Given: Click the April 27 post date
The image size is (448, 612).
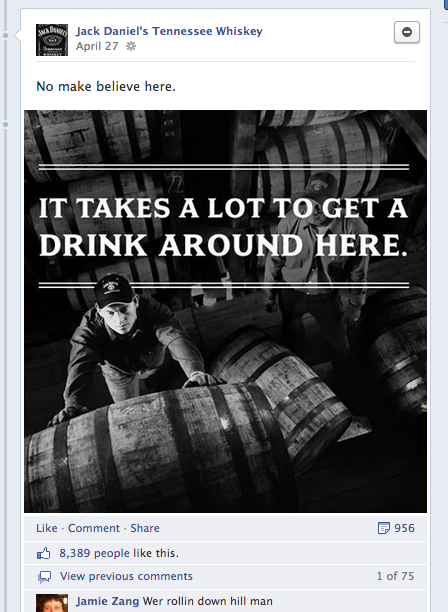Looking at the screenshot, I should click(x=97, y=46).
